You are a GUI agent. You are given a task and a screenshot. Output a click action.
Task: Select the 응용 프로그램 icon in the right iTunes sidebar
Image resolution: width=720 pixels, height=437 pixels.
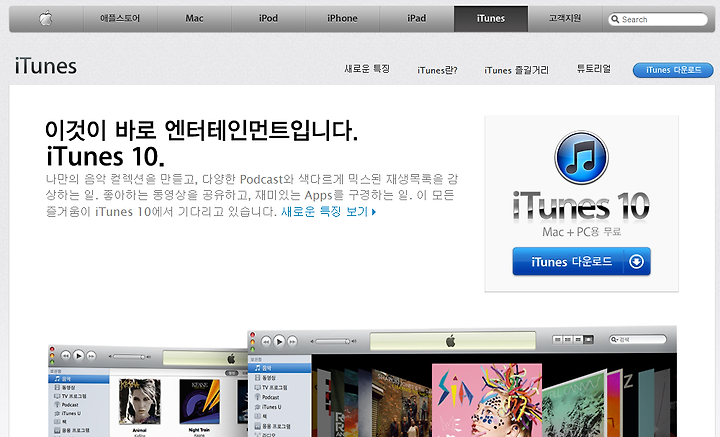tap(258, 426)
